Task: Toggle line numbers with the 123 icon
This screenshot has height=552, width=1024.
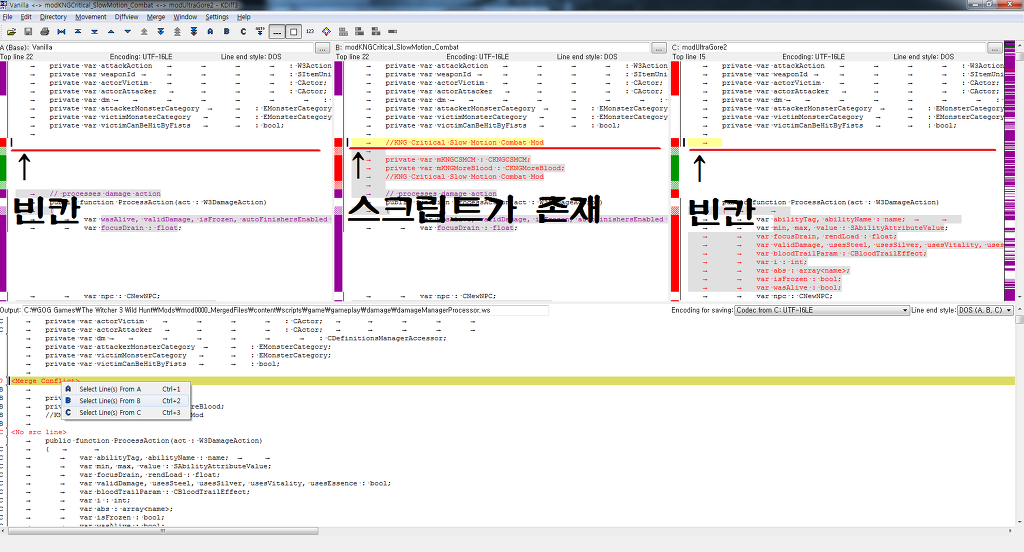Action: (x=310, y=32)
